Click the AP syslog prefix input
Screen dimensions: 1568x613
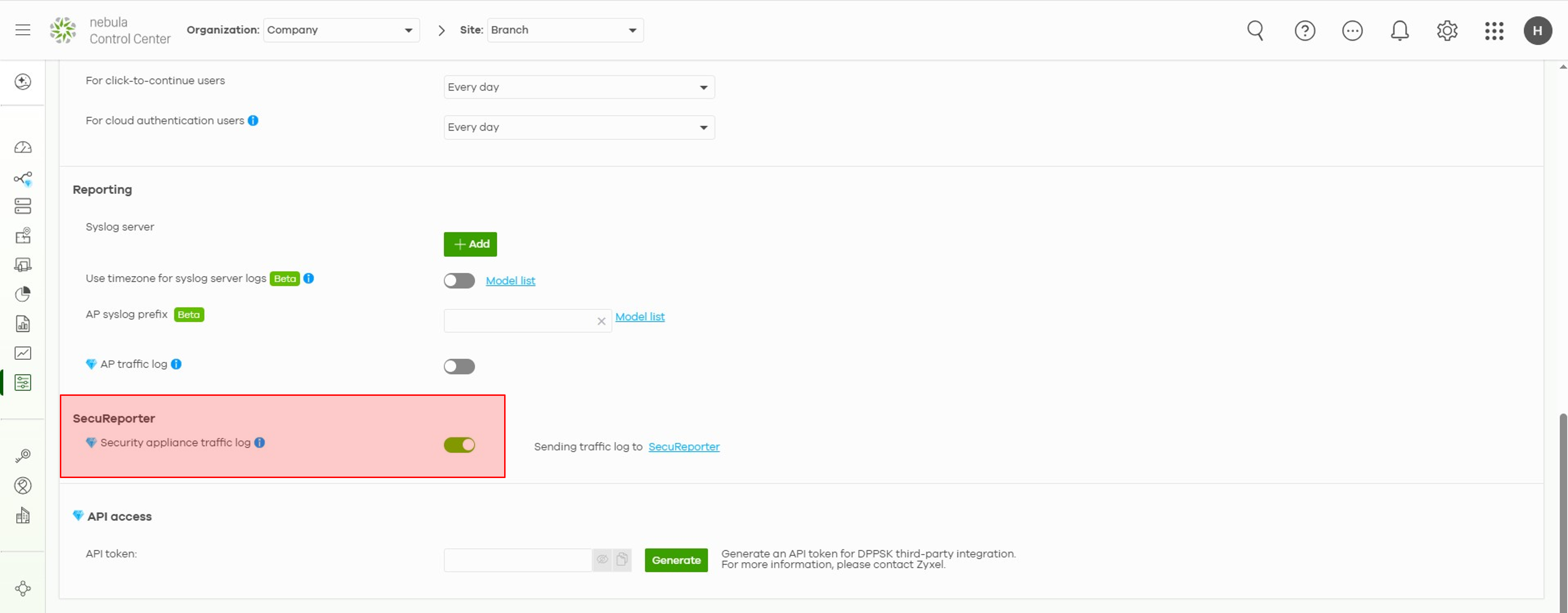pyautogui.click(x=527, y=321)
